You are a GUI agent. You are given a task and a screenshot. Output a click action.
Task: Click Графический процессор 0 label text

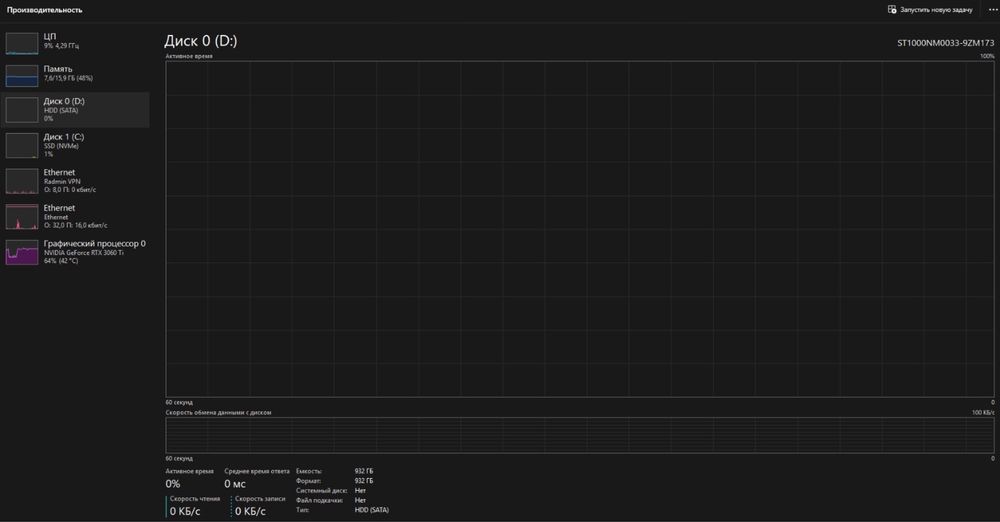[94, 244]
